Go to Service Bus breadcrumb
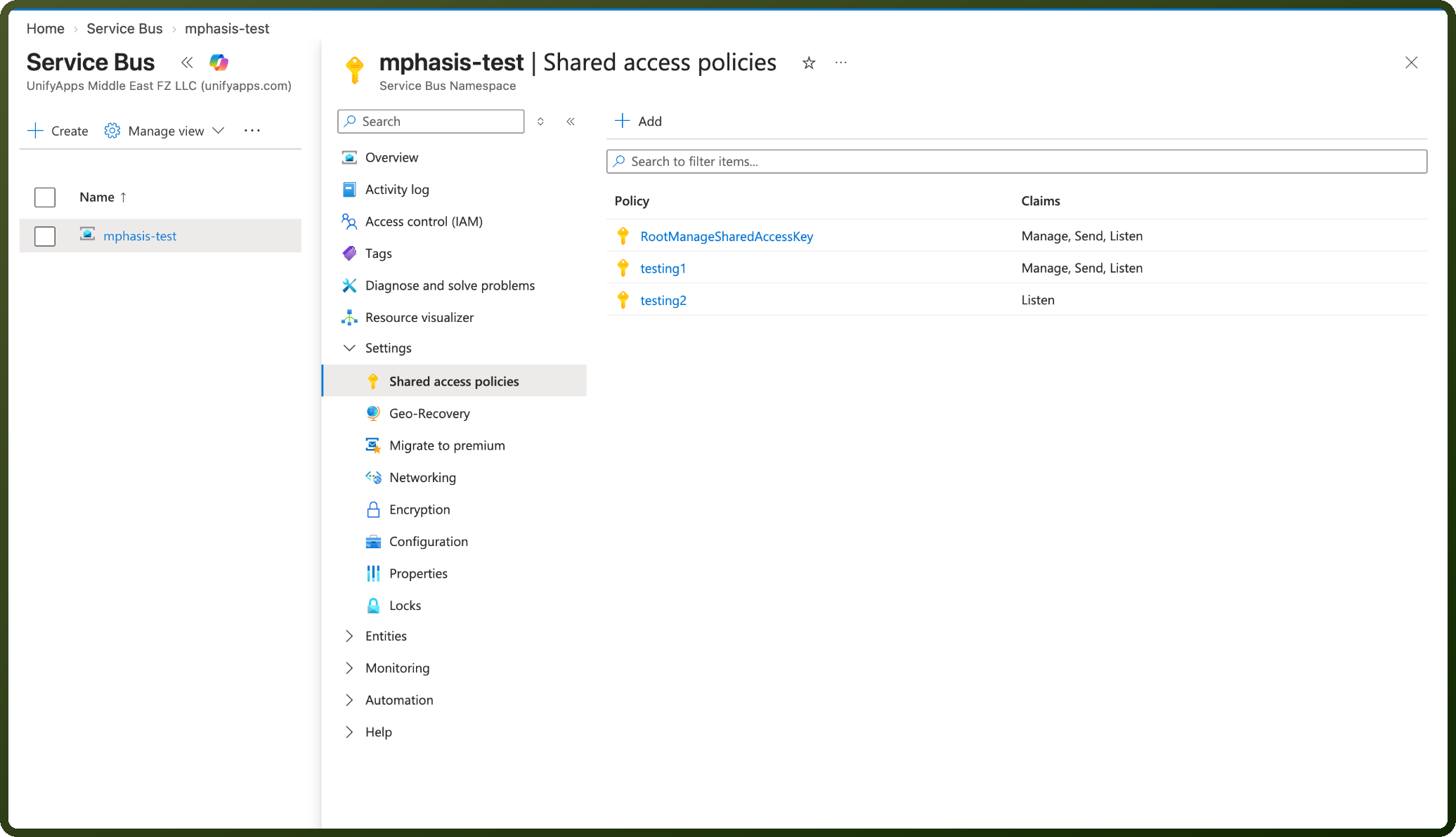The image size is (1456, 837). point(124,29)
